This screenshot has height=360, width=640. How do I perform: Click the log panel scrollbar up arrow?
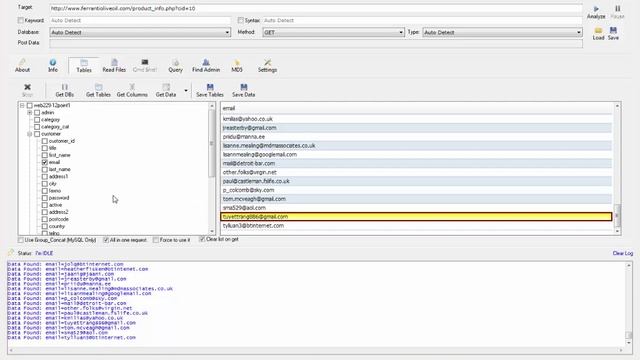[629, 265]
